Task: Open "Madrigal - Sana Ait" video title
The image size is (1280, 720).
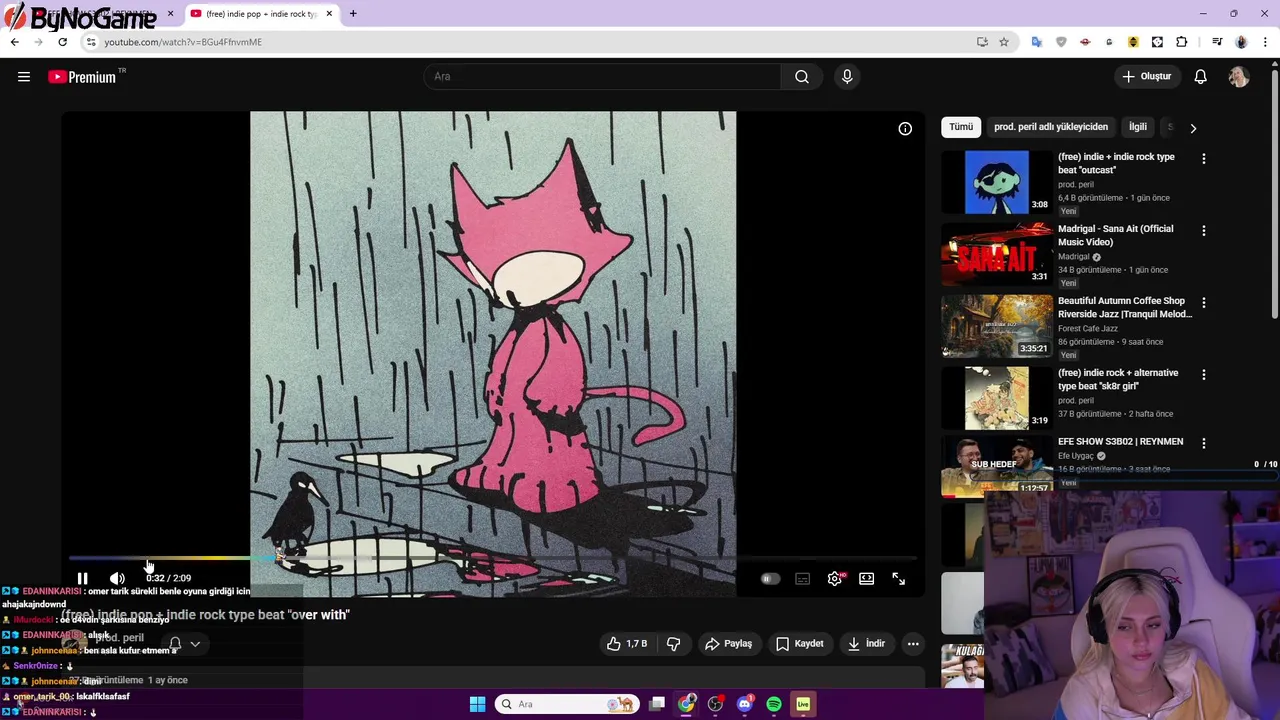Action: (1116, 235)
